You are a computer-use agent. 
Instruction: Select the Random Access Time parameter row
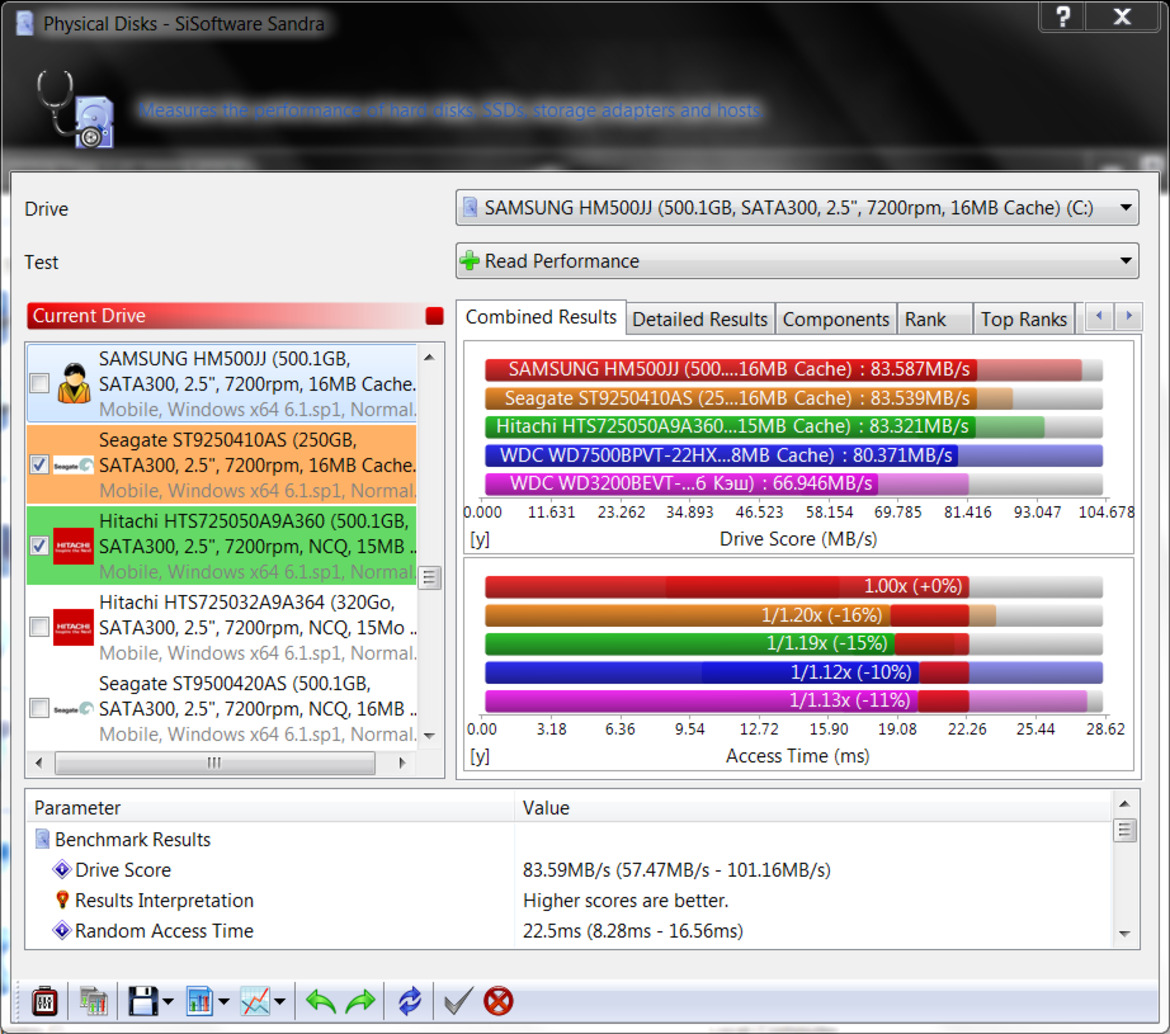pyautogui.click(x=569, y=931)
